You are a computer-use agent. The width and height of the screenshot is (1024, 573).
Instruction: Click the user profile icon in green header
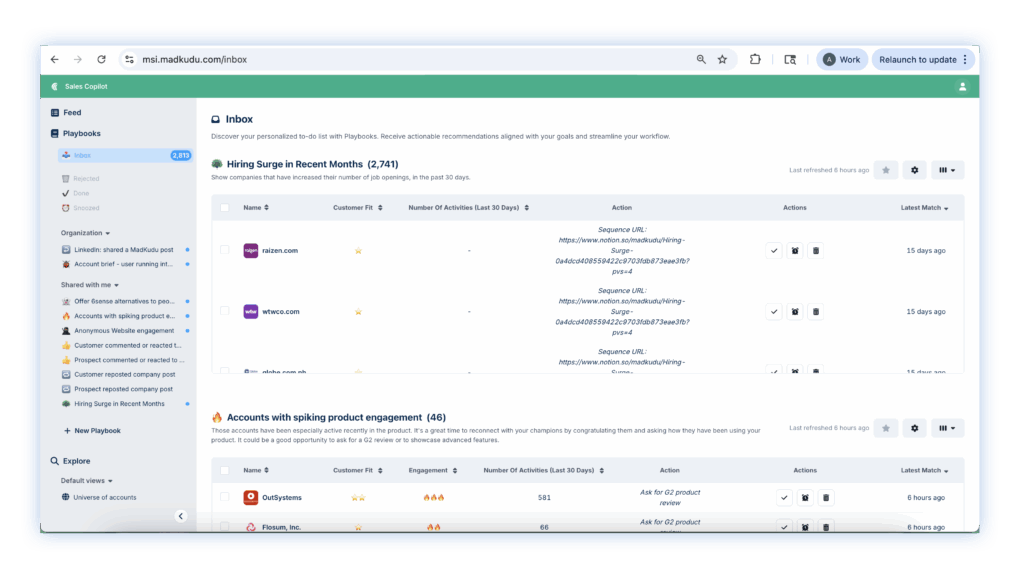[962, 87]
